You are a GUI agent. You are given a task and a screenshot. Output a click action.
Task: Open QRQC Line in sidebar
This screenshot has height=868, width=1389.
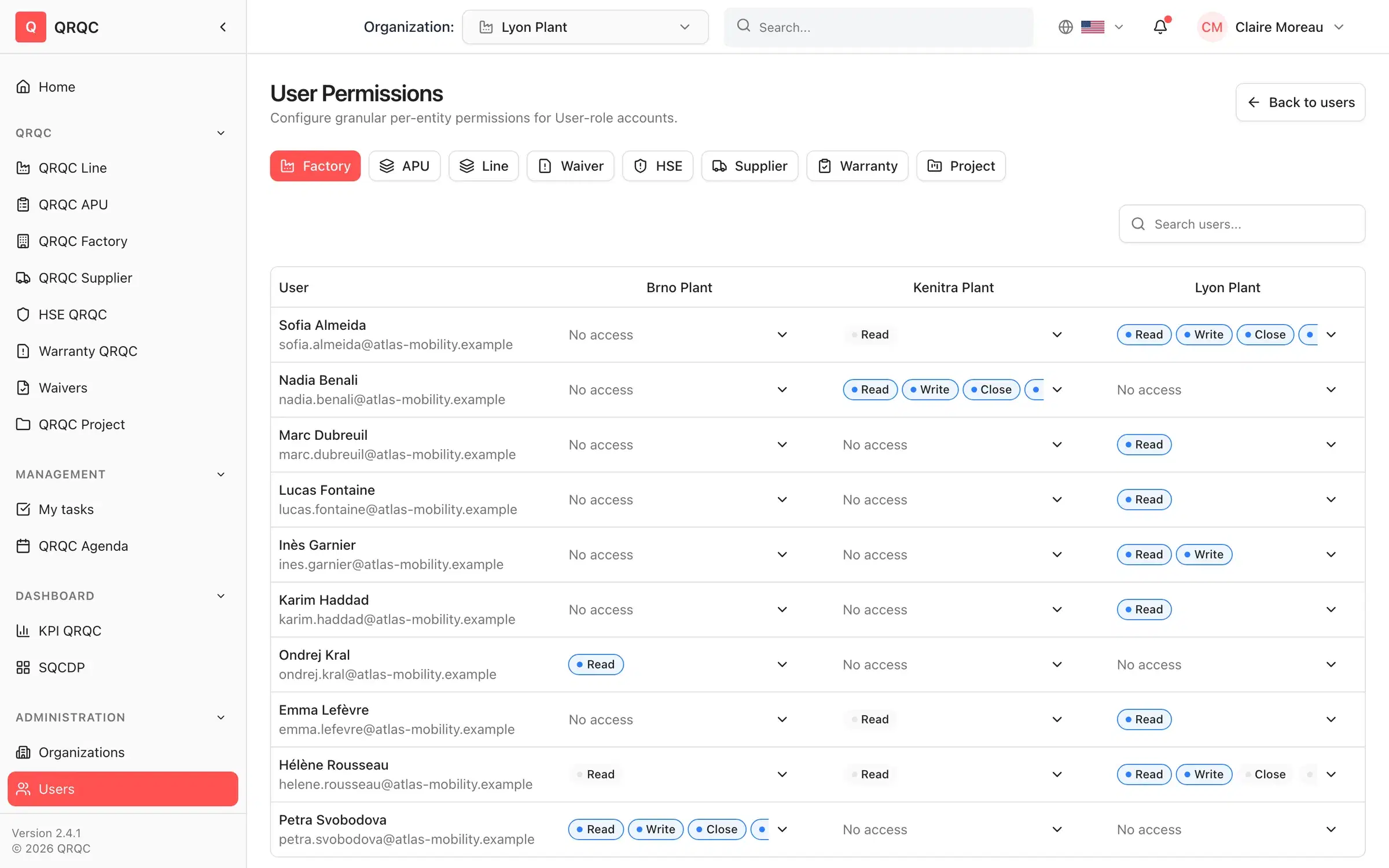[x=123, y=168]
